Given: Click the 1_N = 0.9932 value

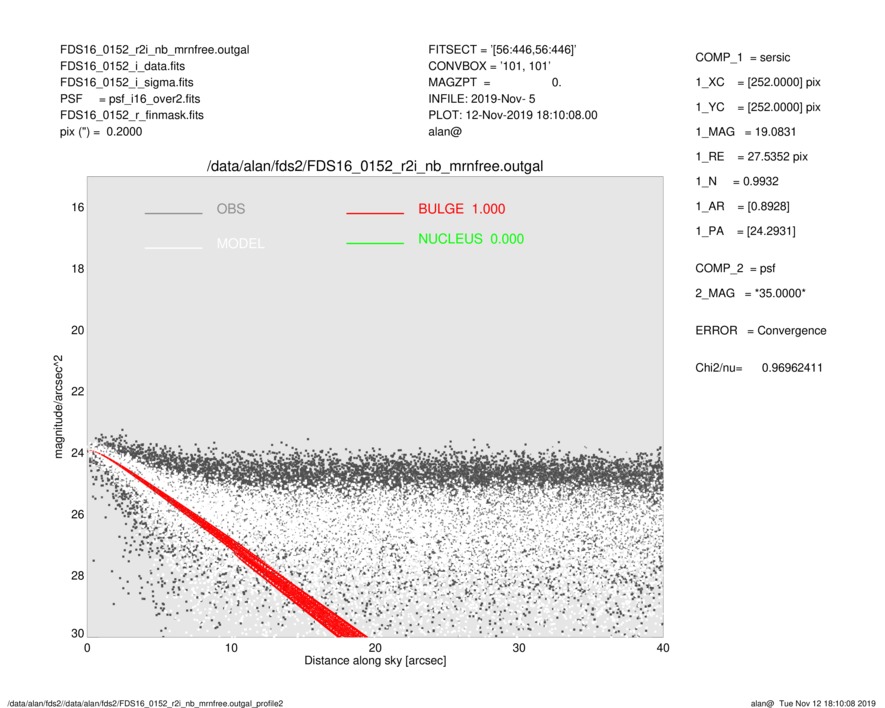Looking at the screenshot, I should [737, 181].
